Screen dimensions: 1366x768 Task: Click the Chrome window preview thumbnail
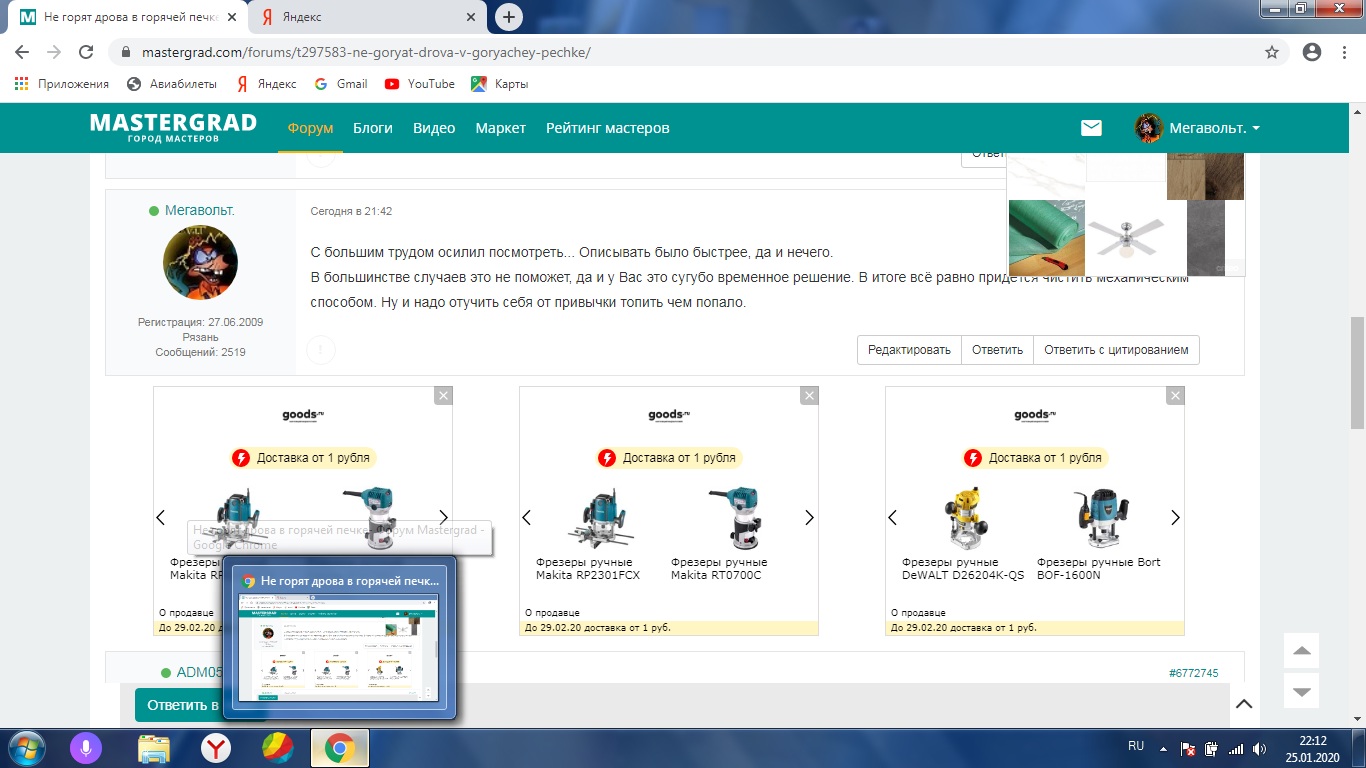tap(339, 645)
